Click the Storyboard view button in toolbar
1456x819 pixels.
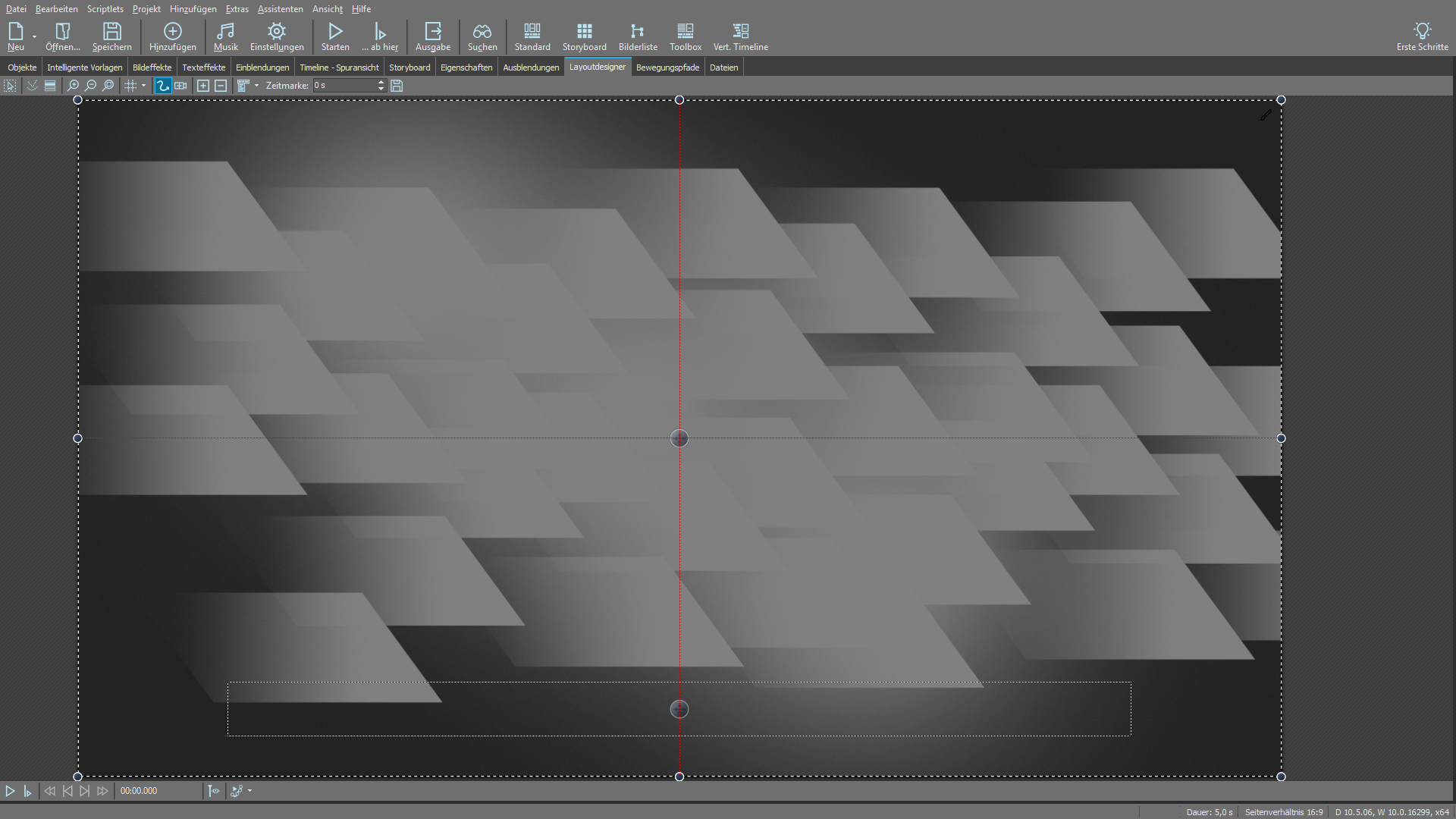584,36
